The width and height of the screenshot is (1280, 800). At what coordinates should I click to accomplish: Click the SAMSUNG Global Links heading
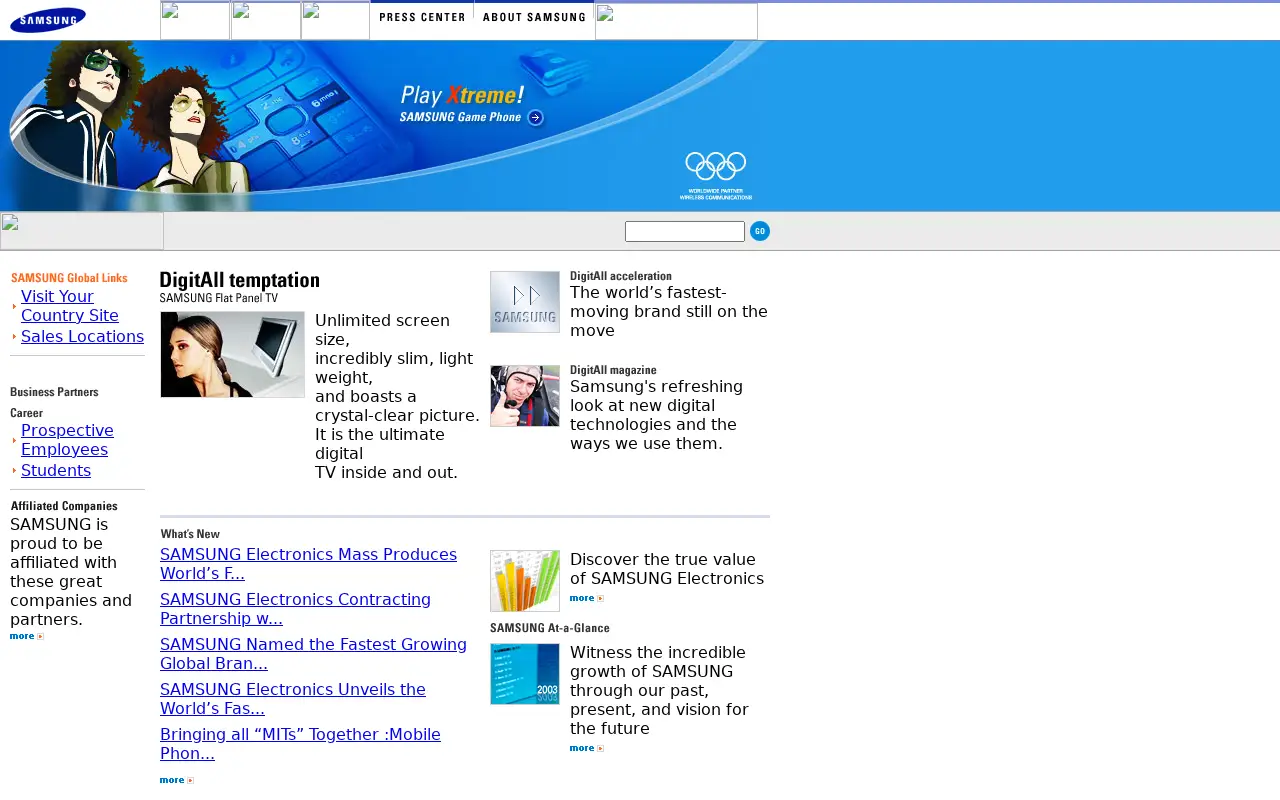[x=69, y=278]
